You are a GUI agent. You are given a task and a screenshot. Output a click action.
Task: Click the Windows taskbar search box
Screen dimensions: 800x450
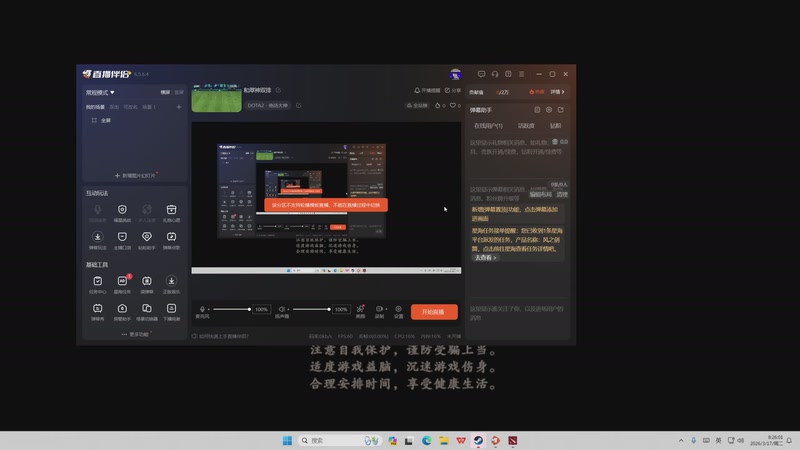[340, 440]
